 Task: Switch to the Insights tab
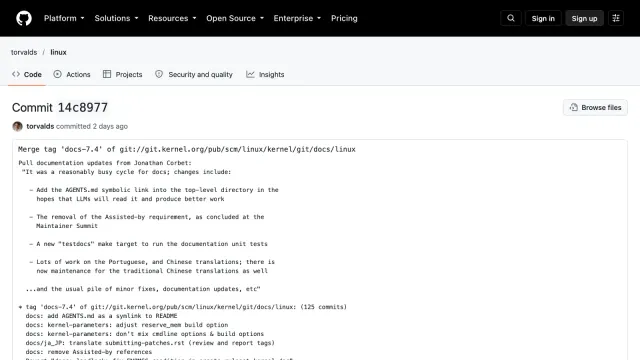[265, 75]
